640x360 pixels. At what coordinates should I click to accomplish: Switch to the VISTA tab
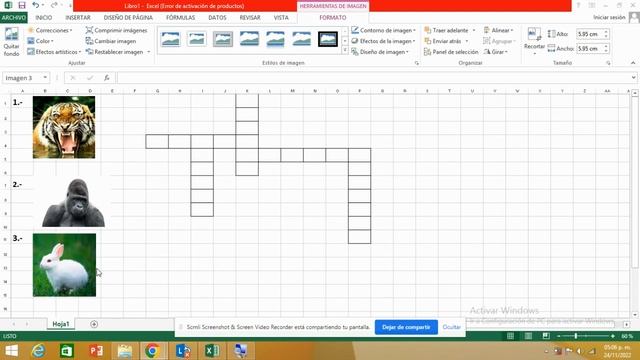[281, 18]
